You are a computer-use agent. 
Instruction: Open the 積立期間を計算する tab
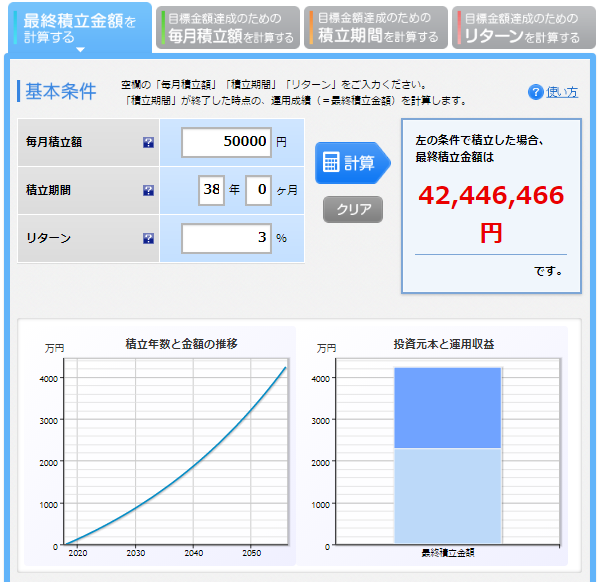coord(376,28)
